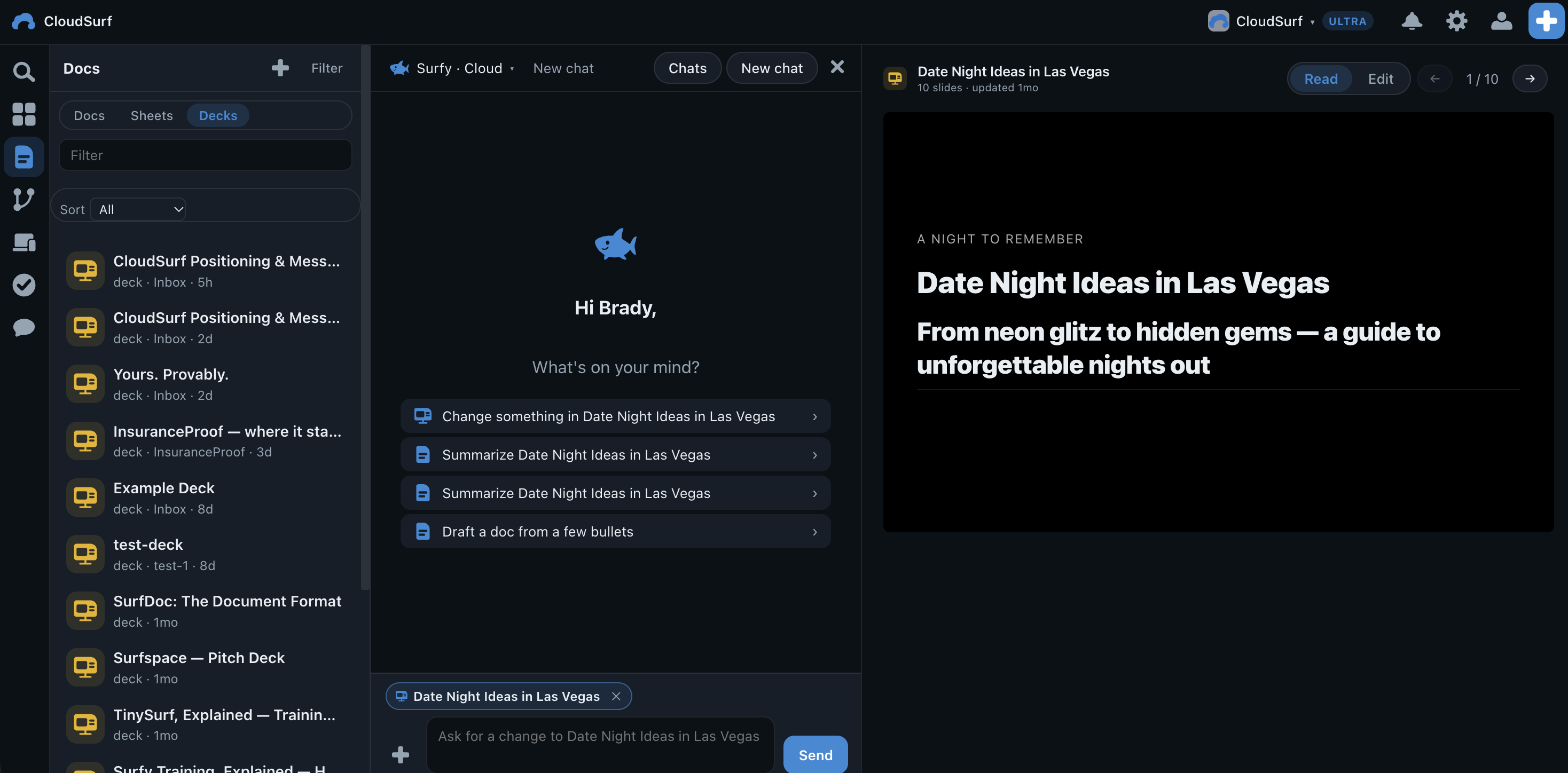Select the Sheets tab filter
Image resolution: width=1568 pixels, height=773 pixels.
[152, 115]
